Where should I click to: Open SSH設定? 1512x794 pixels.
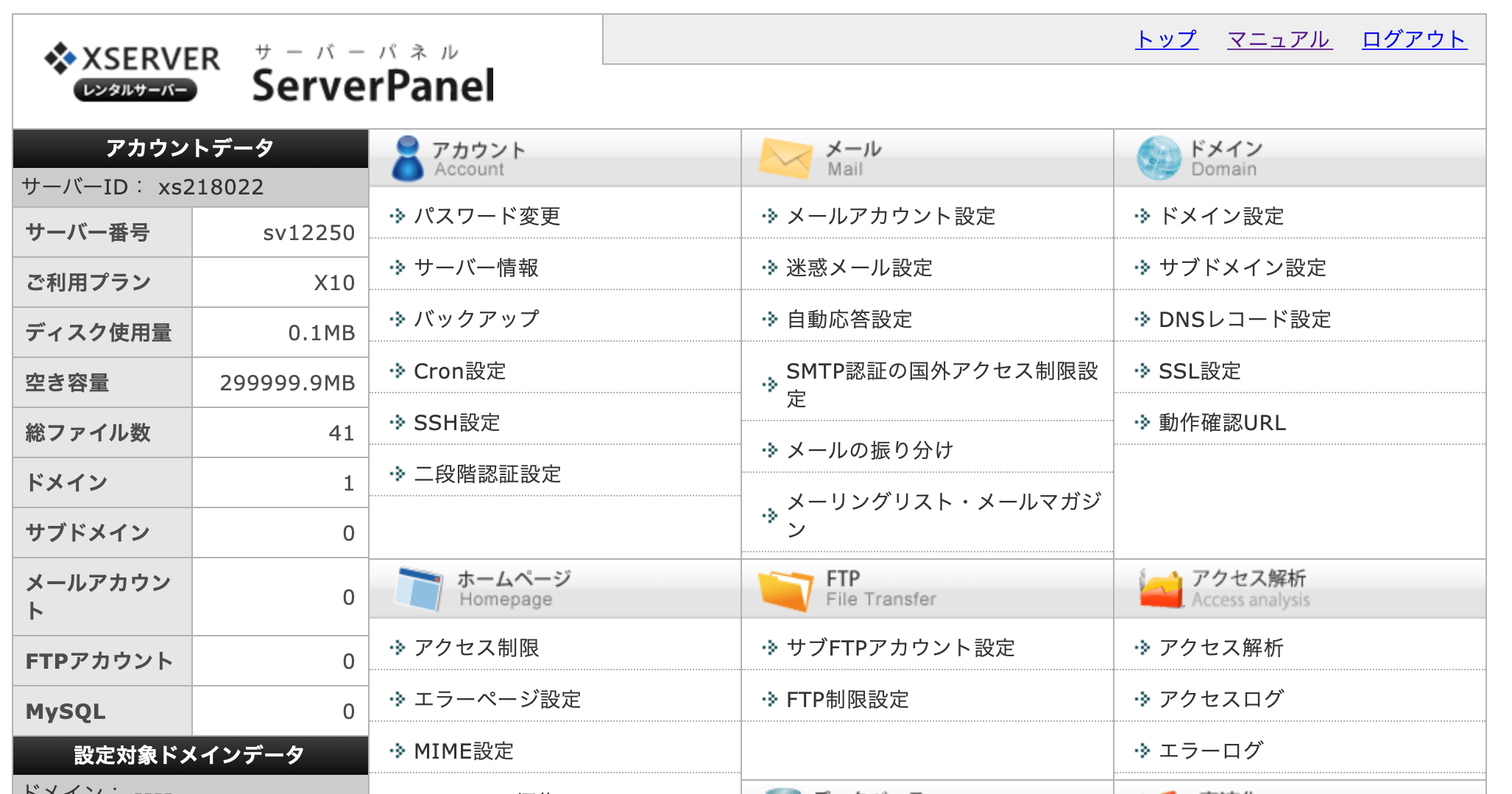(456, 423)
